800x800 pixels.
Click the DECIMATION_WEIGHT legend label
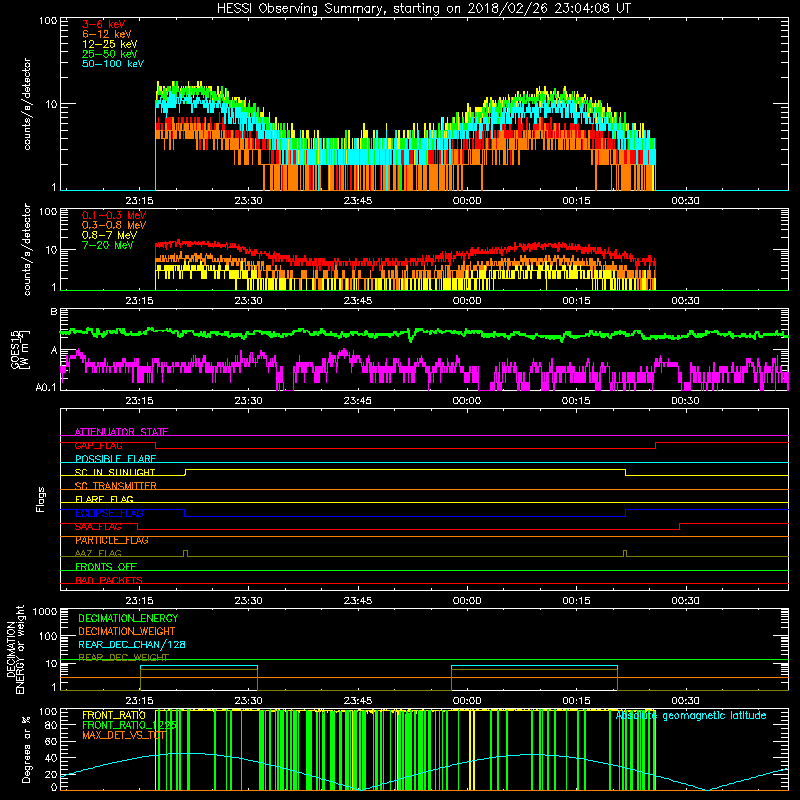127,631
